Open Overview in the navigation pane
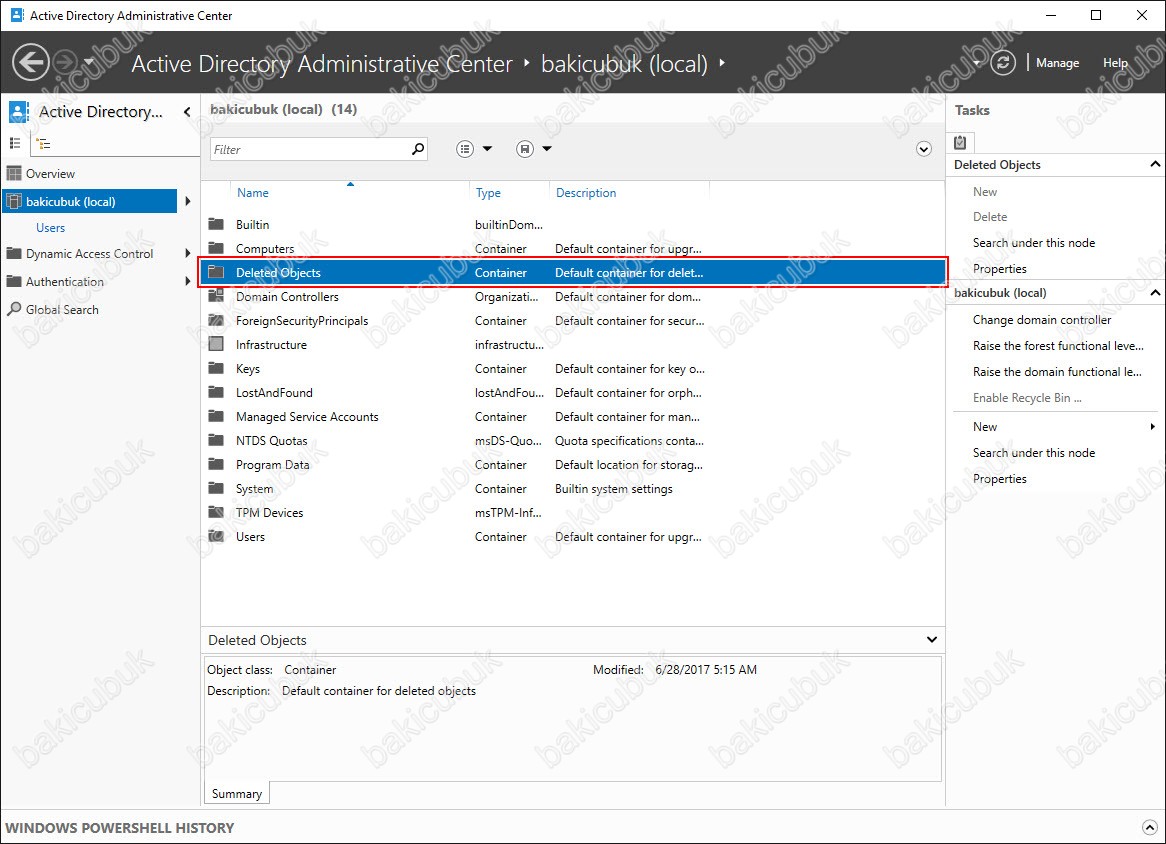This screenshot has width=1166, height=844. click(x=51, y=174)
